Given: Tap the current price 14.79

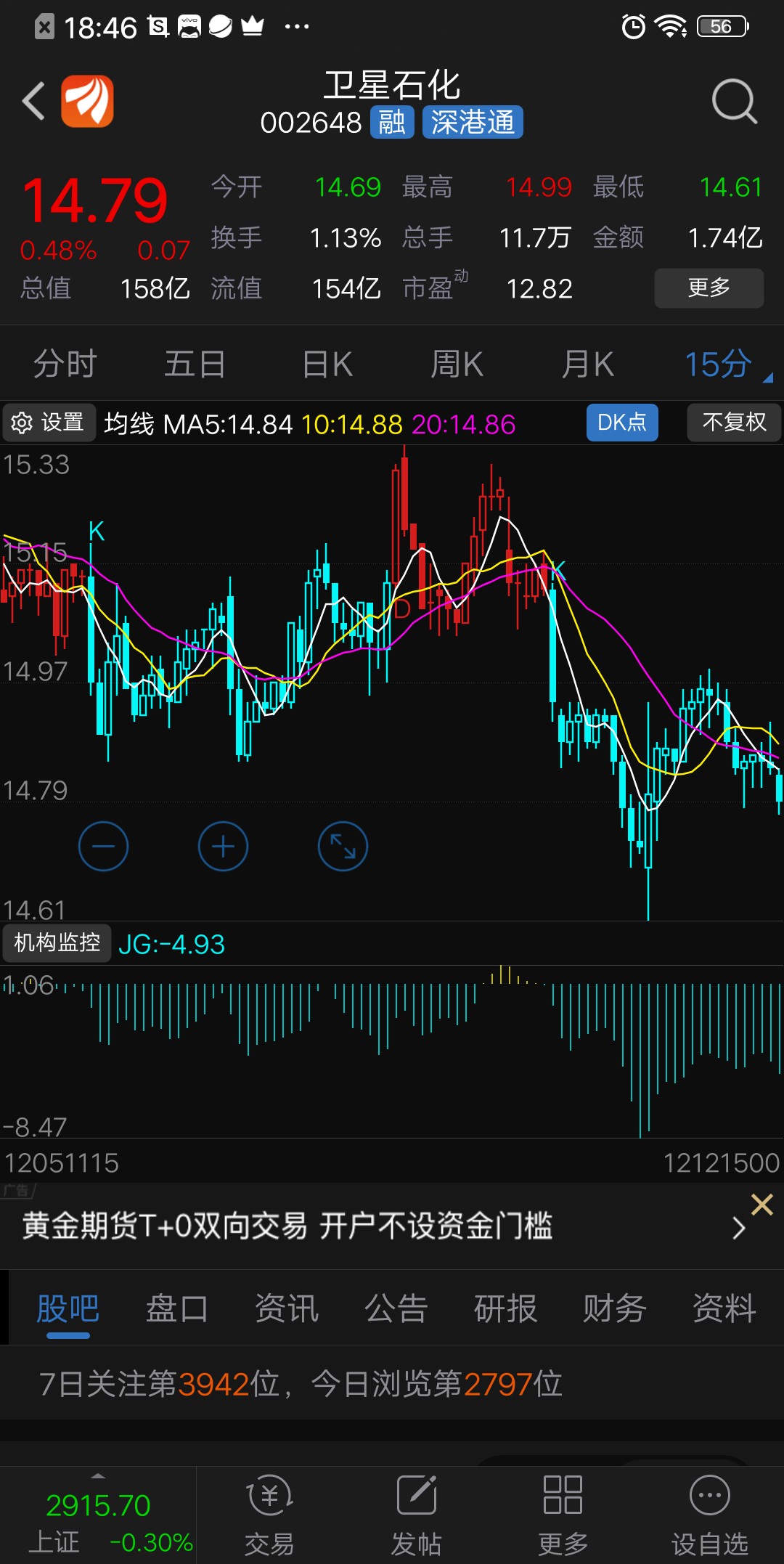Looking at the screenshot, I should (95, 200).
